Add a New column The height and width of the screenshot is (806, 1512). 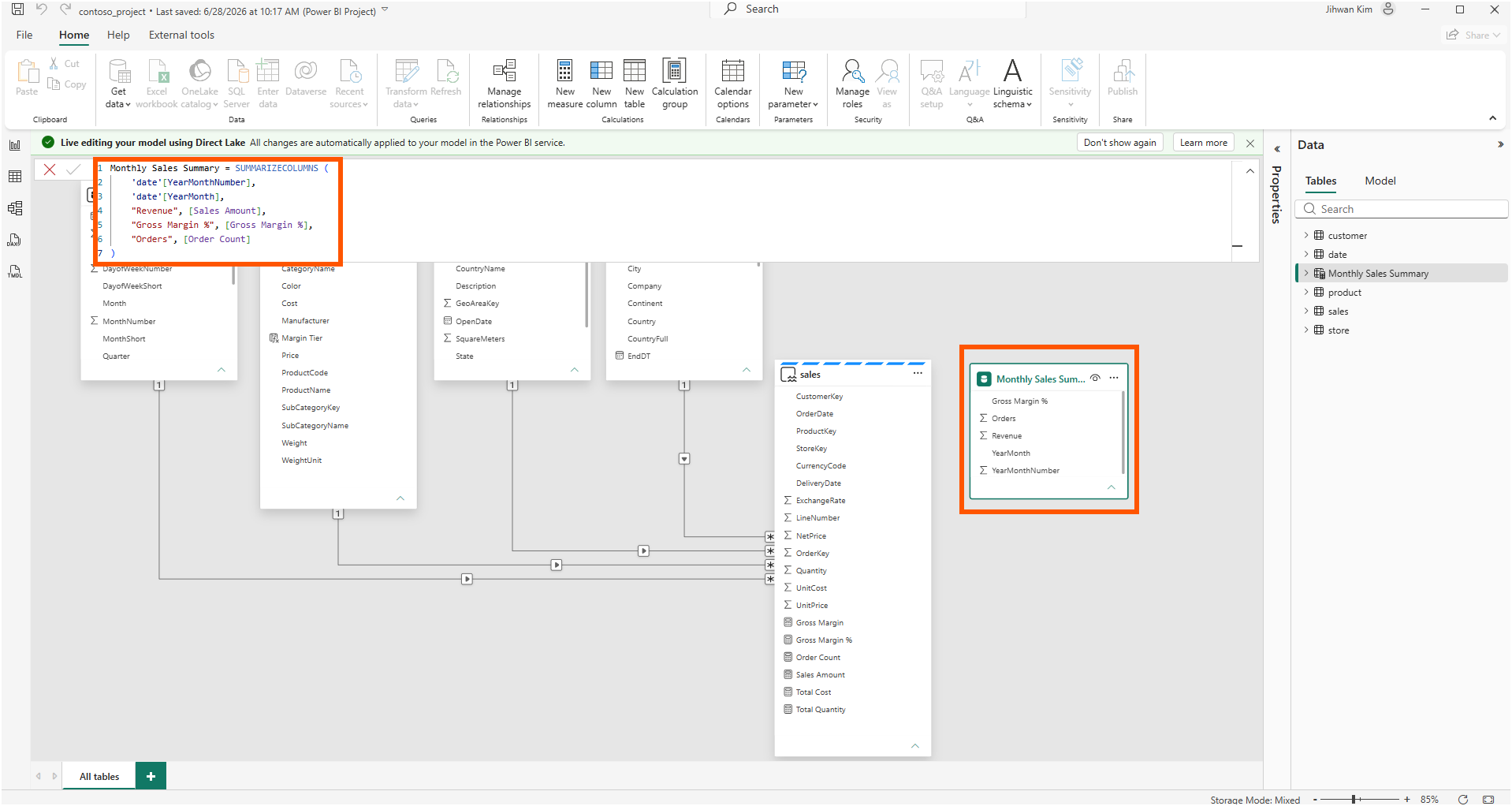click(x=601, y=84)
